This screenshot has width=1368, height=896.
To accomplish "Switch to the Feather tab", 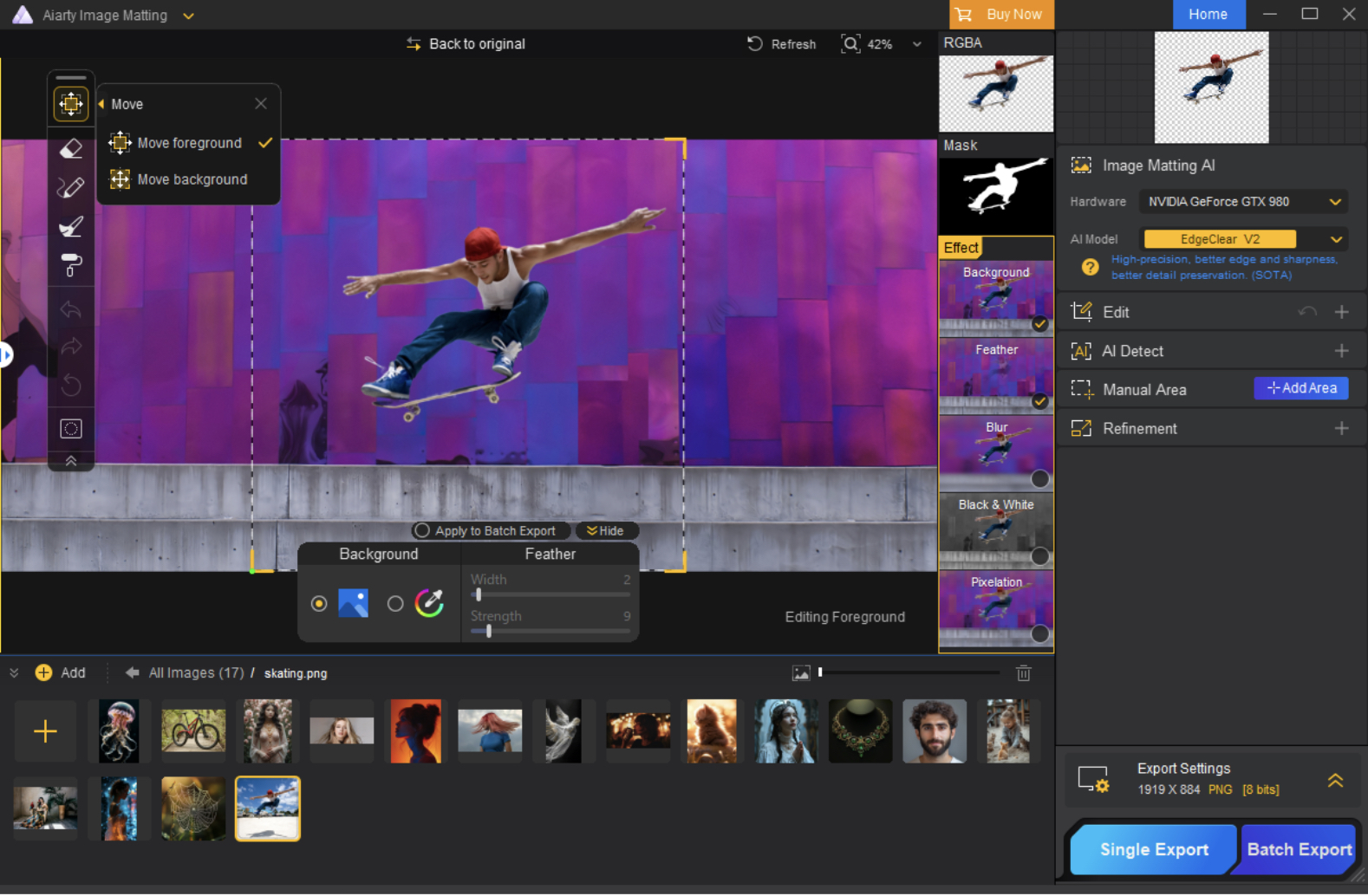I will coord(550,555).
